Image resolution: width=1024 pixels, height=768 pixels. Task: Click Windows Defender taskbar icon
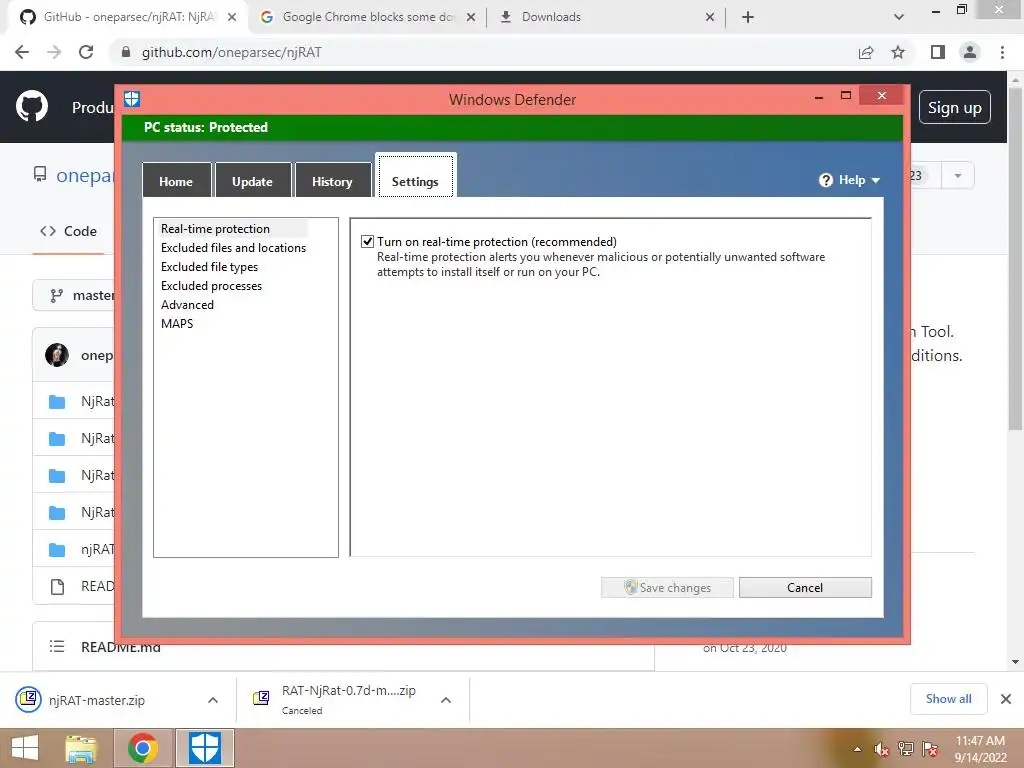pos(204,748)
